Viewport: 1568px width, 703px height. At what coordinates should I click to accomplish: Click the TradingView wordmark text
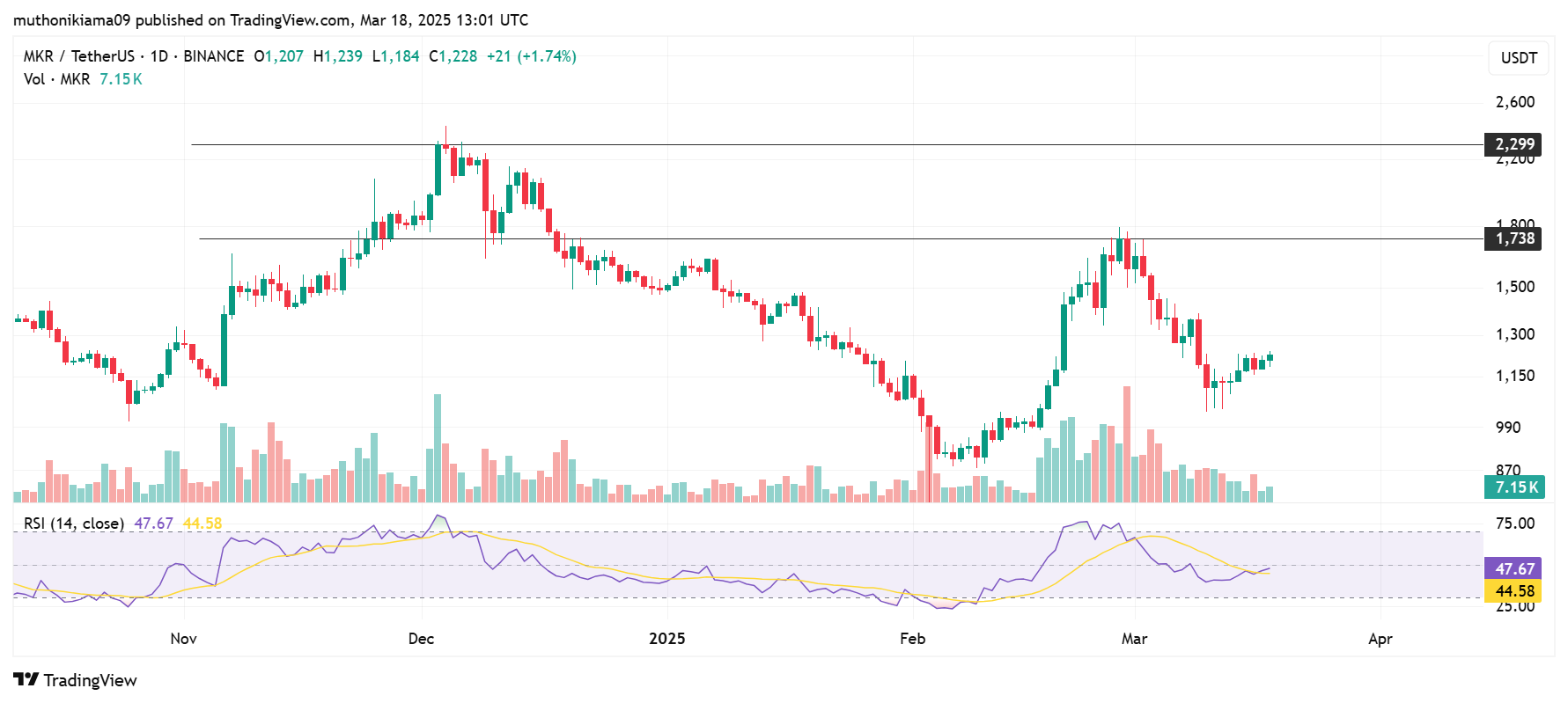pyautogui.click(x=90, y=680)
